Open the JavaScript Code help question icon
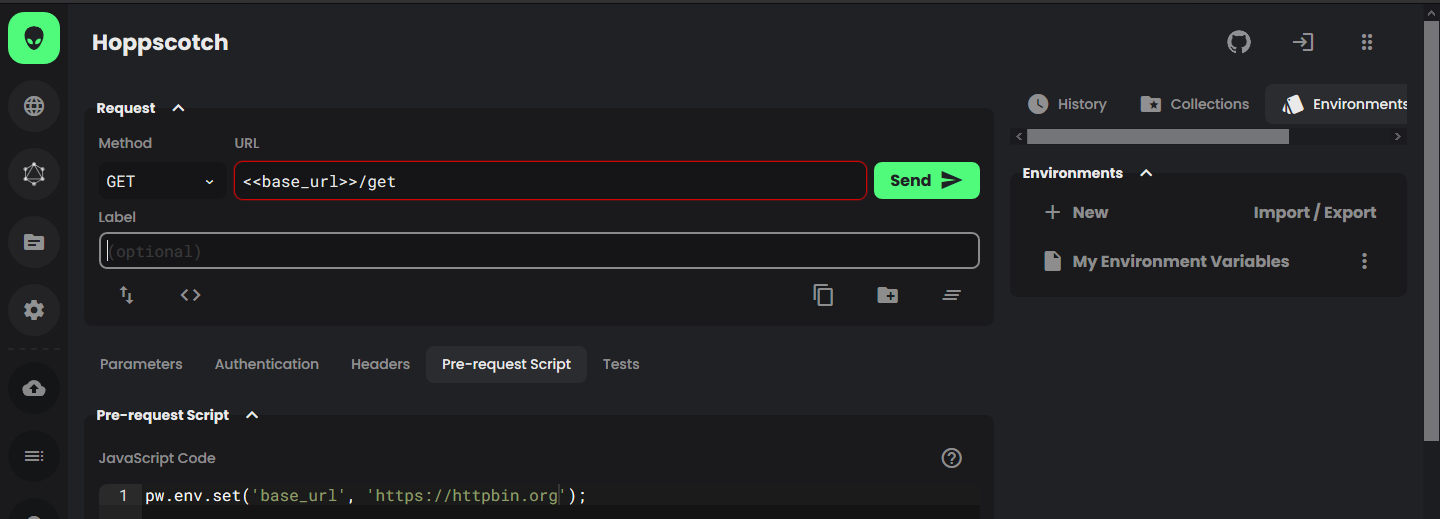 point(952,458)
